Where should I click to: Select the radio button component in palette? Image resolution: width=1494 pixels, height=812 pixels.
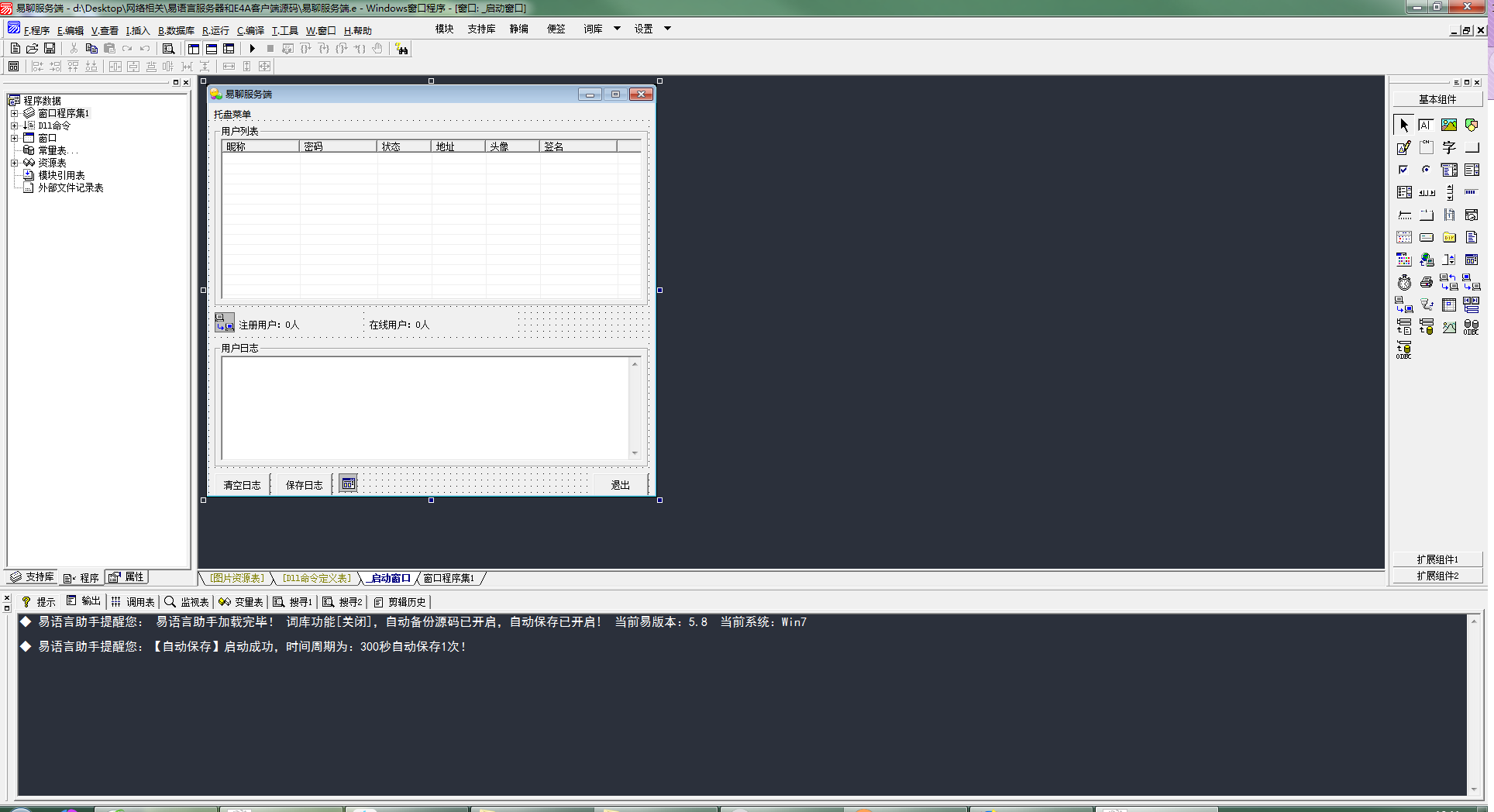pos(1426,170)
